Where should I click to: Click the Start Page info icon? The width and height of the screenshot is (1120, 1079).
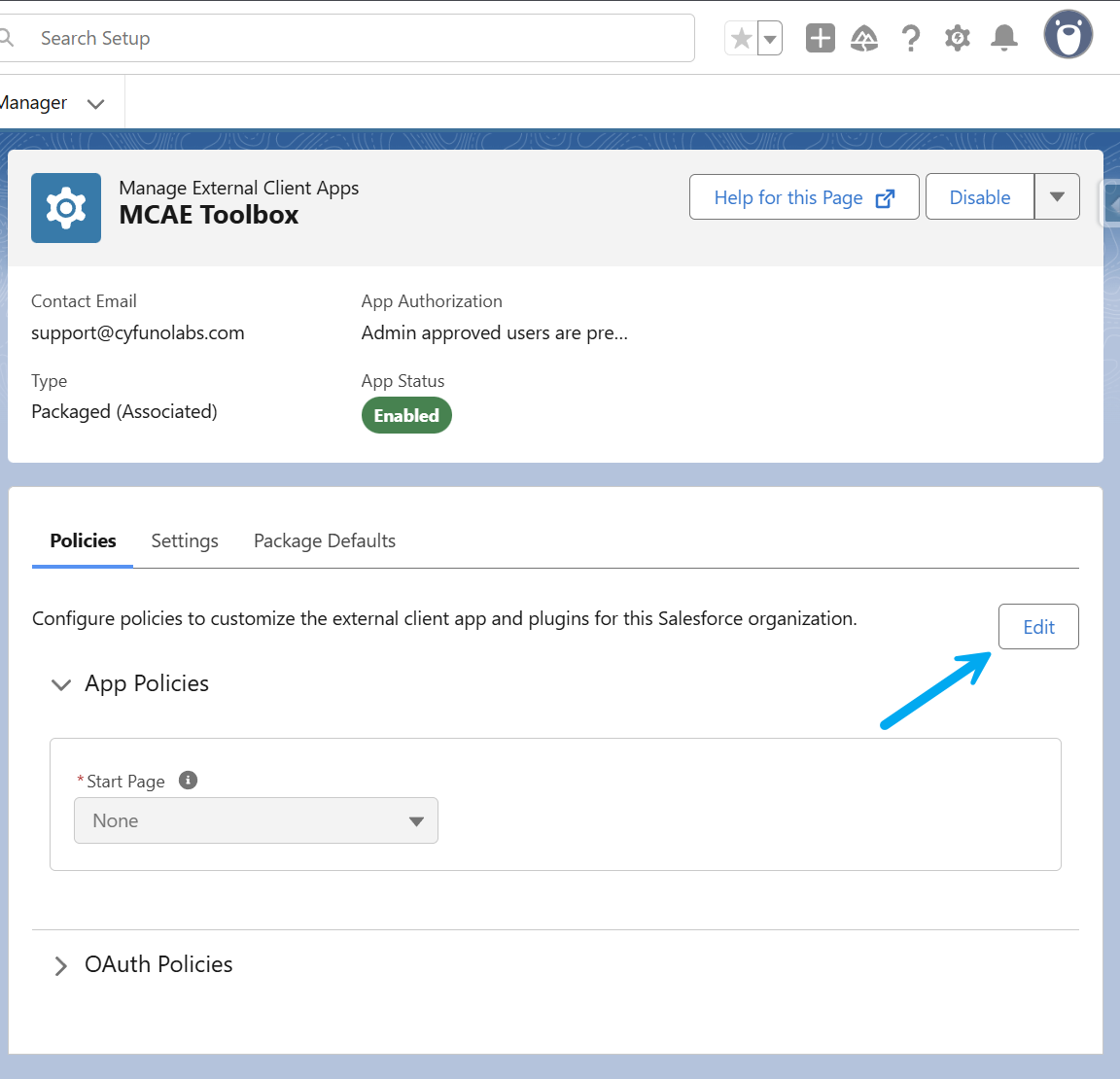click(x=188, y=780)
